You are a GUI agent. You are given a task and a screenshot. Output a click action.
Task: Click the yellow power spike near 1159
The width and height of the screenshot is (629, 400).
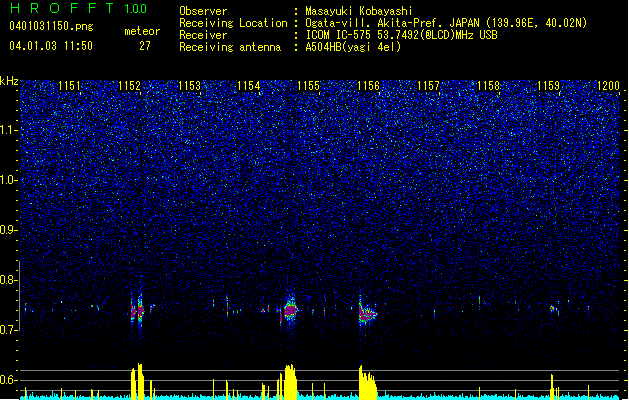pyautogui.click(x=552, y=387)
